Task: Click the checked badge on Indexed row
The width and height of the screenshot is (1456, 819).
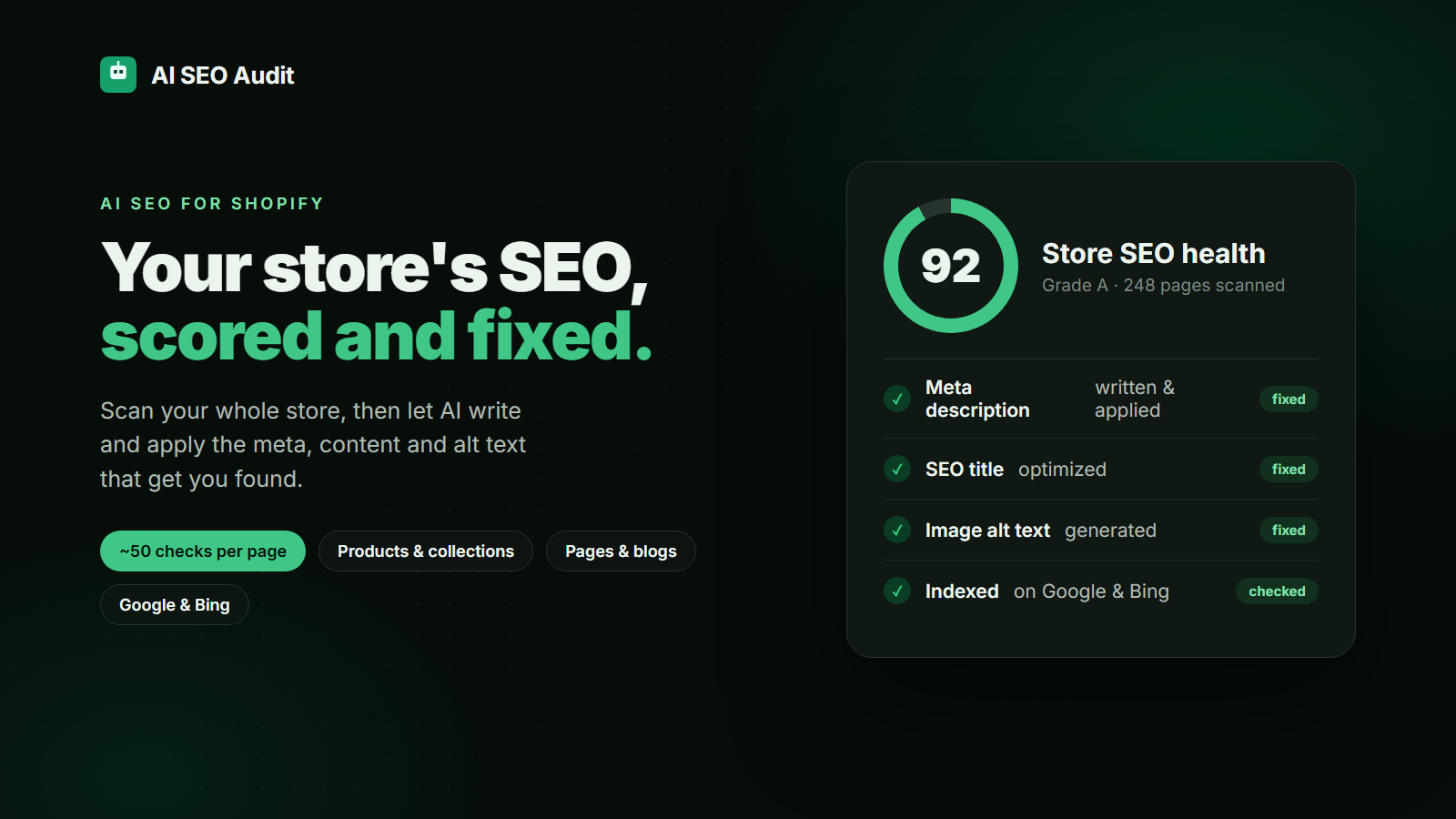Action: 1277,591
